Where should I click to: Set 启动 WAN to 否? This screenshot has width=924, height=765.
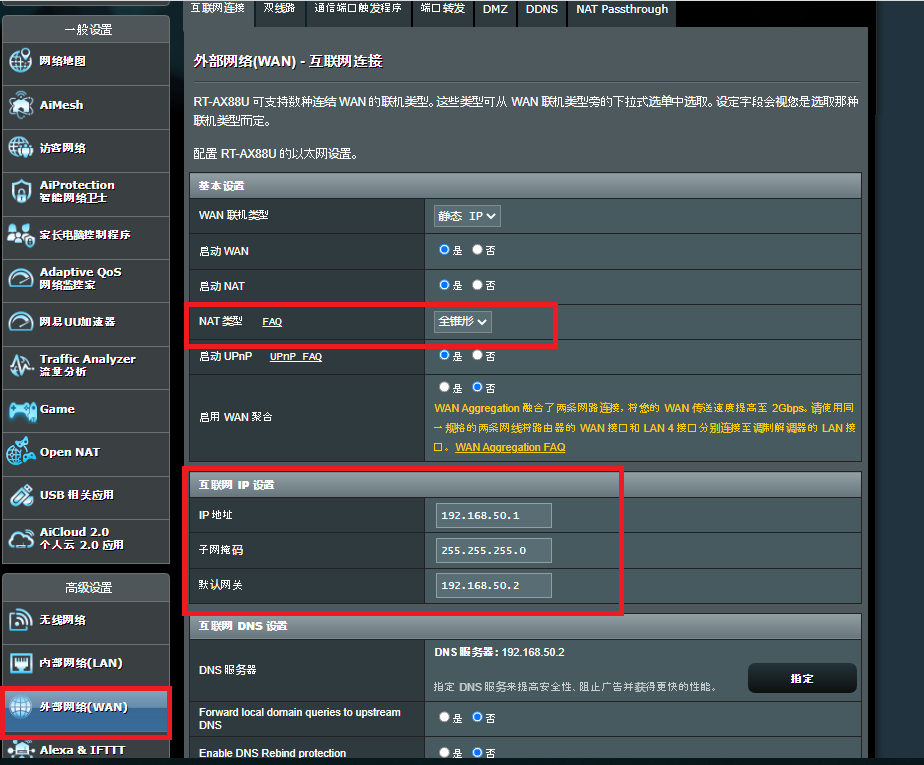click(477, 250)
